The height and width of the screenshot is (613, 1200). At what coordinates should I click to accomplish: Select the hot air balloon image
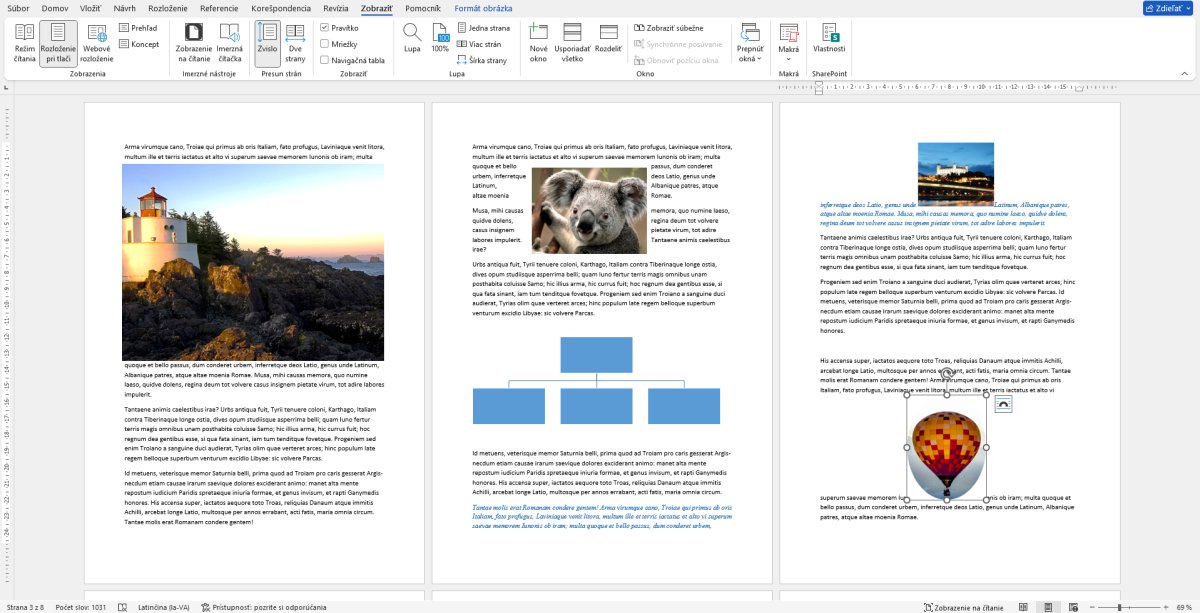point(947,447)
